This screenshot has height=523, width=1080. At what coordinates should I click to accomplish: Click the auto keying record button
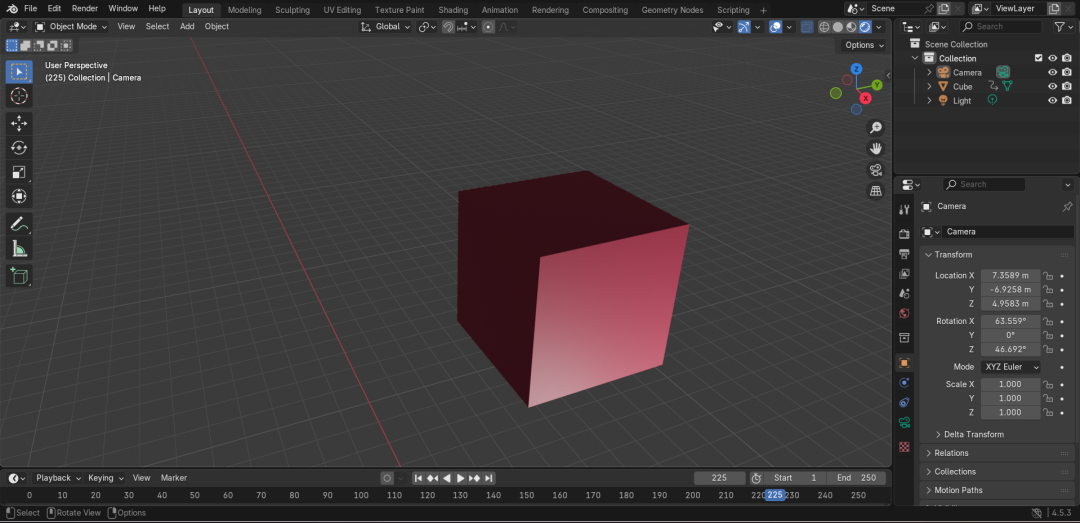[387, 478]
